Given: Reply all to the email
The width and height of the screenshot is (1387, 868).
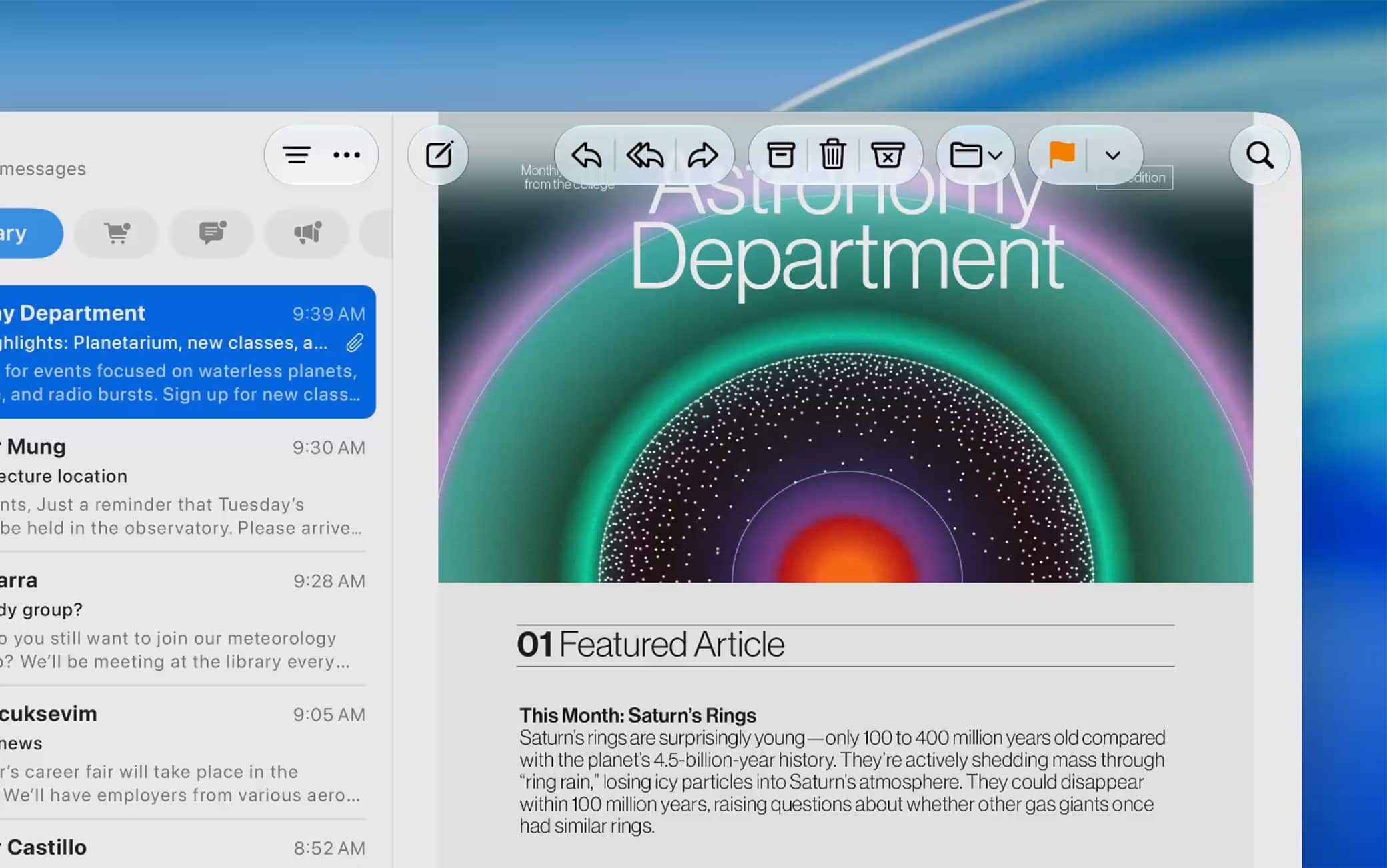Looking at the screenshot, I should click(645, 155).
